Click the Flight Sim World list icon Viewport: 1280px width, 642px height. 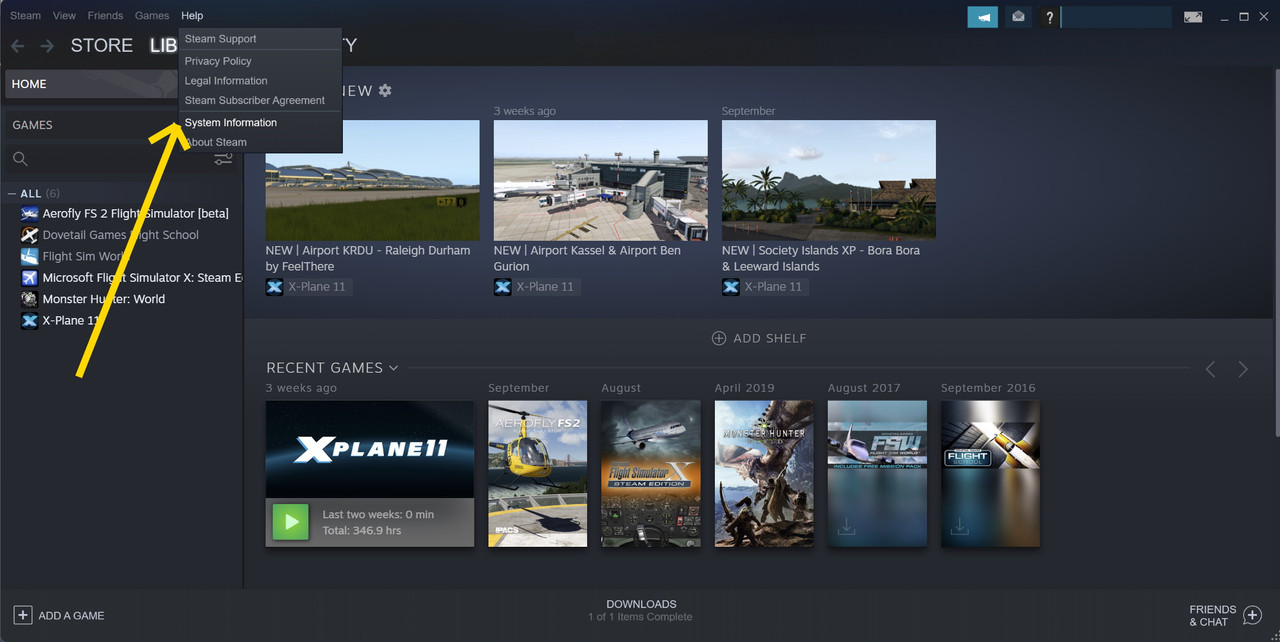click(x=29, y=256)
